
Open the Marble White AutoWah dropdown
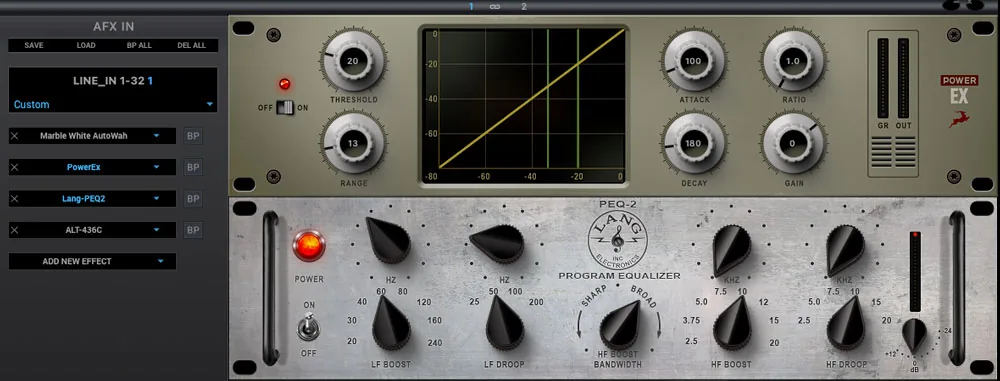(x=156, y=136)
